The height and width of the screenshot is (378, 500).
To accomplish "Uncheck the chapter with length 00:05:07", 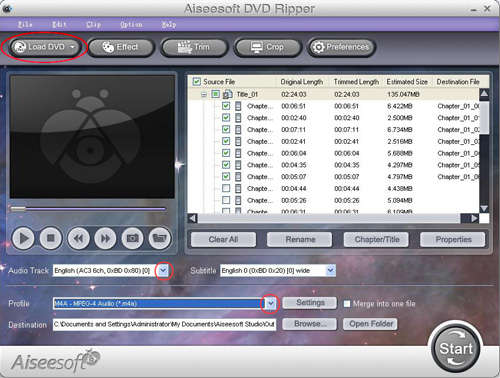I will [x=226, y=176].
